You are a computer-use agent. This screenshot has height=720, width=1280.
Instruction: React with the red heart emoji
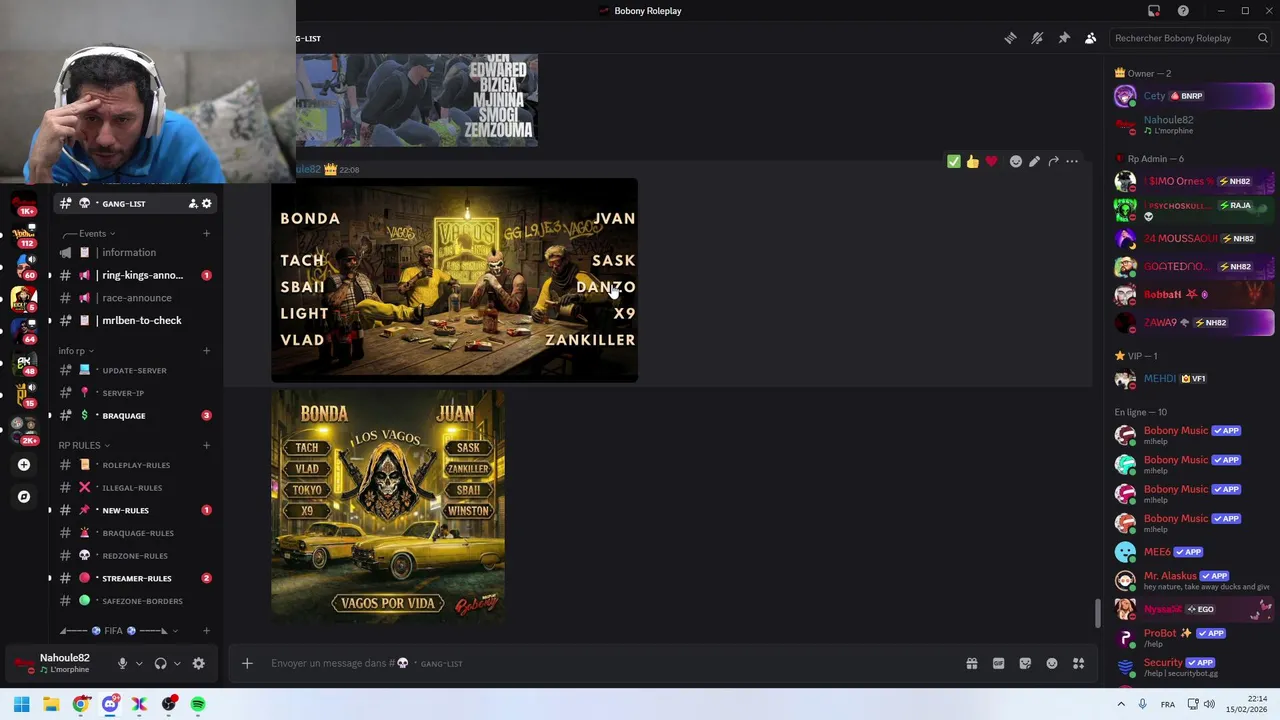coord(991,161)
